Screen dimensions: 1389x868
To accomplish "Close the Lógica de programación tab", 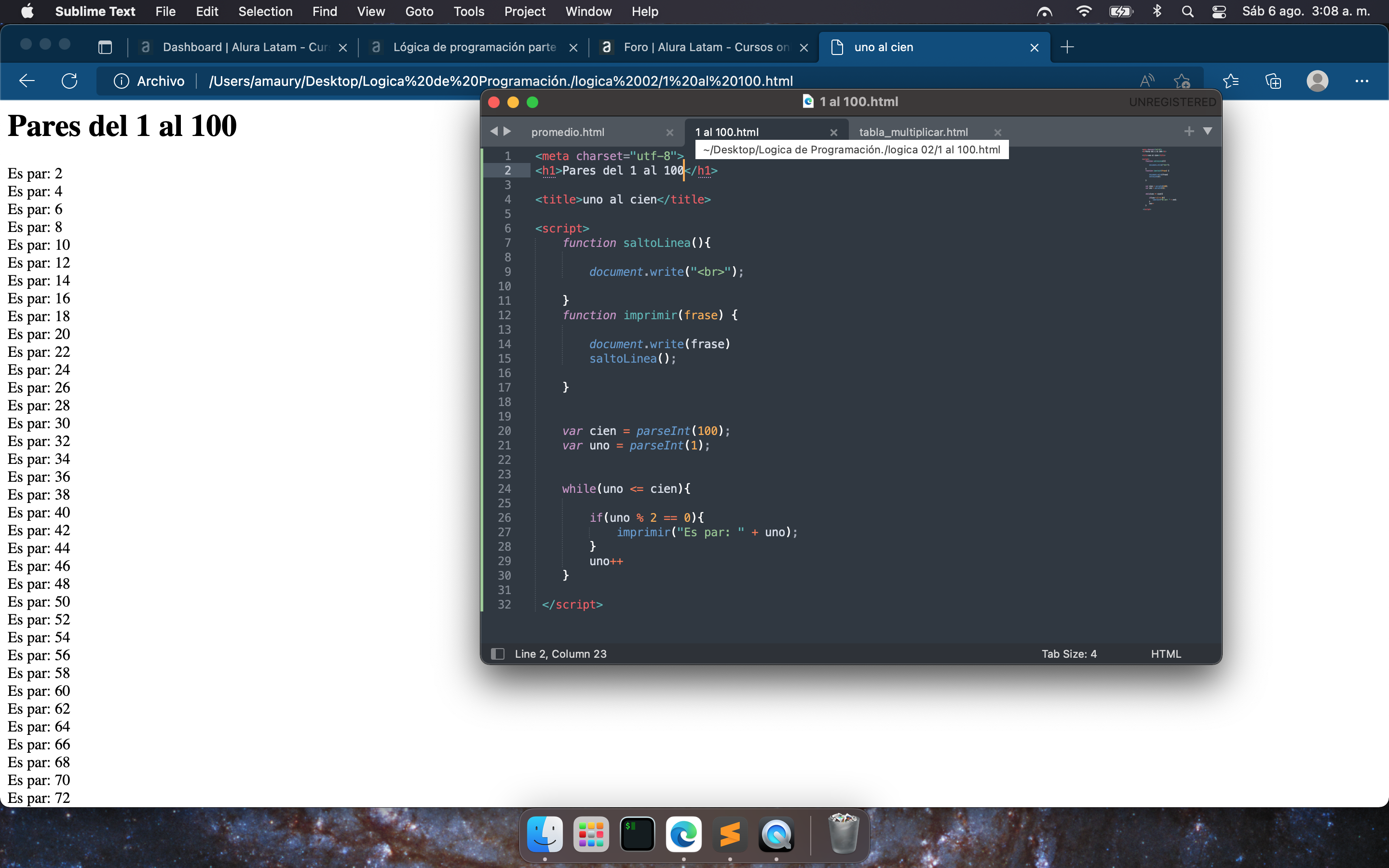I will [573, 48].
